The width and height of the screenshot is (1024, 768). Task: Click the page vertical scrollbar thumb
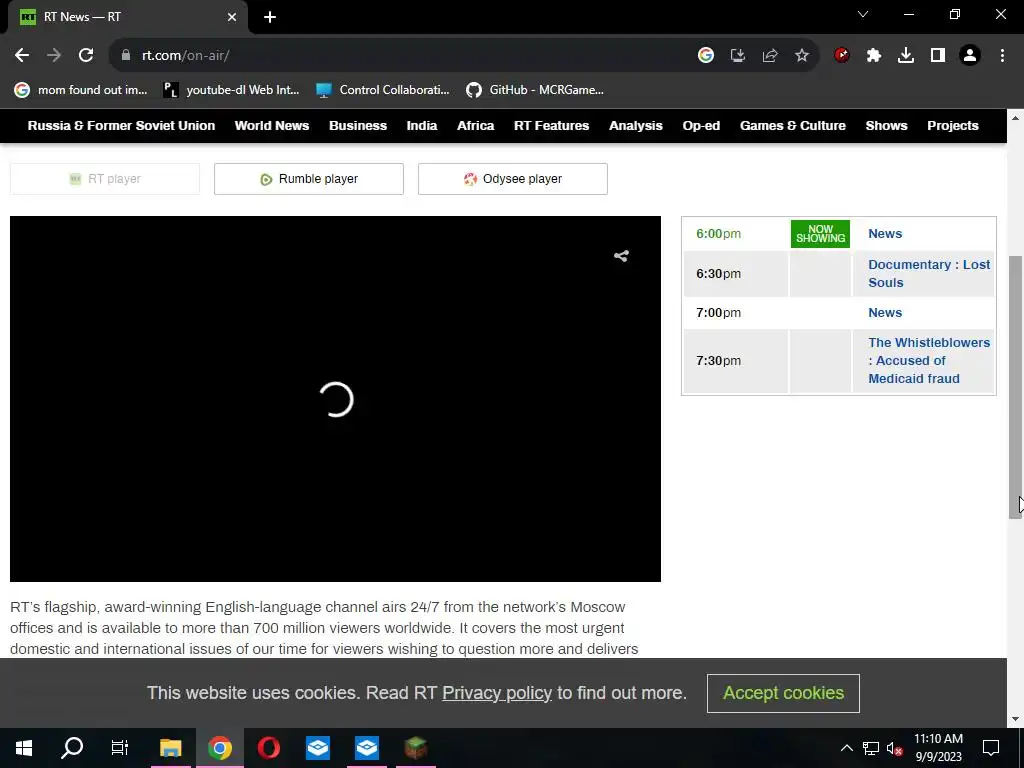(1015, 387)
